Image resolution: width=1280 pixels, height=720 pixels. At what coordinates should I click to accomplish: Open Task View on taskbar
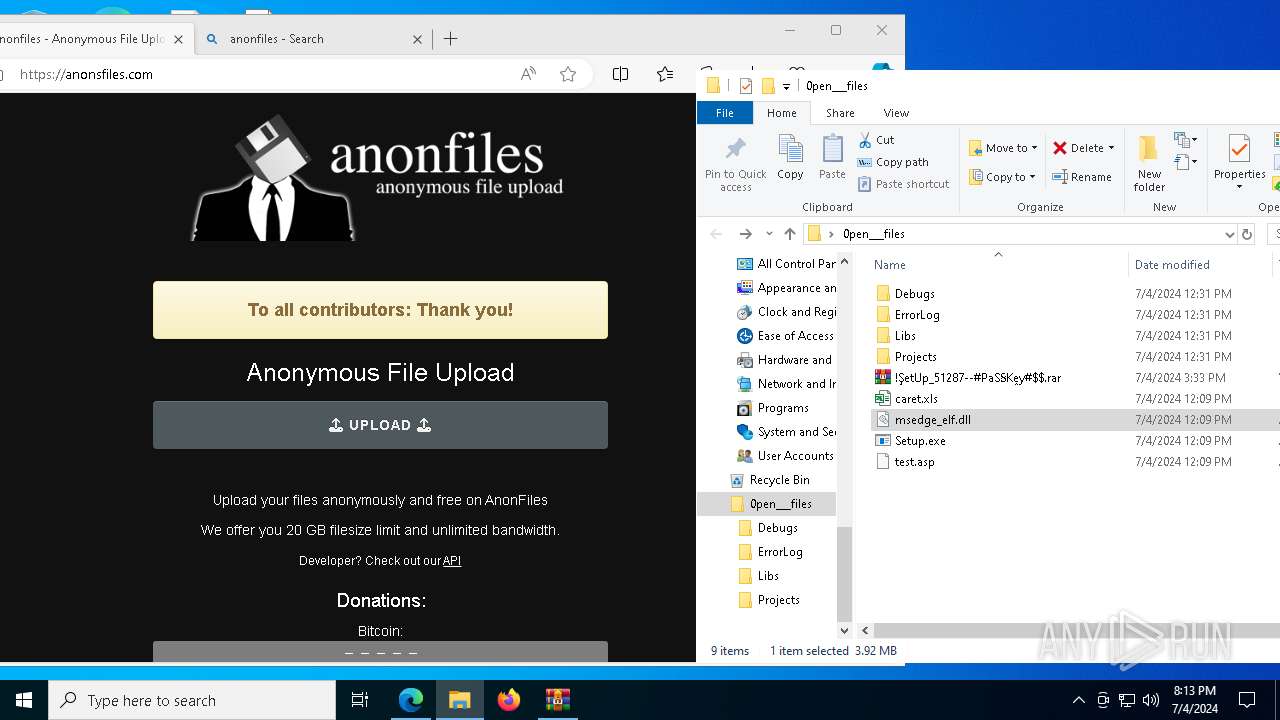[x=360, y=700]
